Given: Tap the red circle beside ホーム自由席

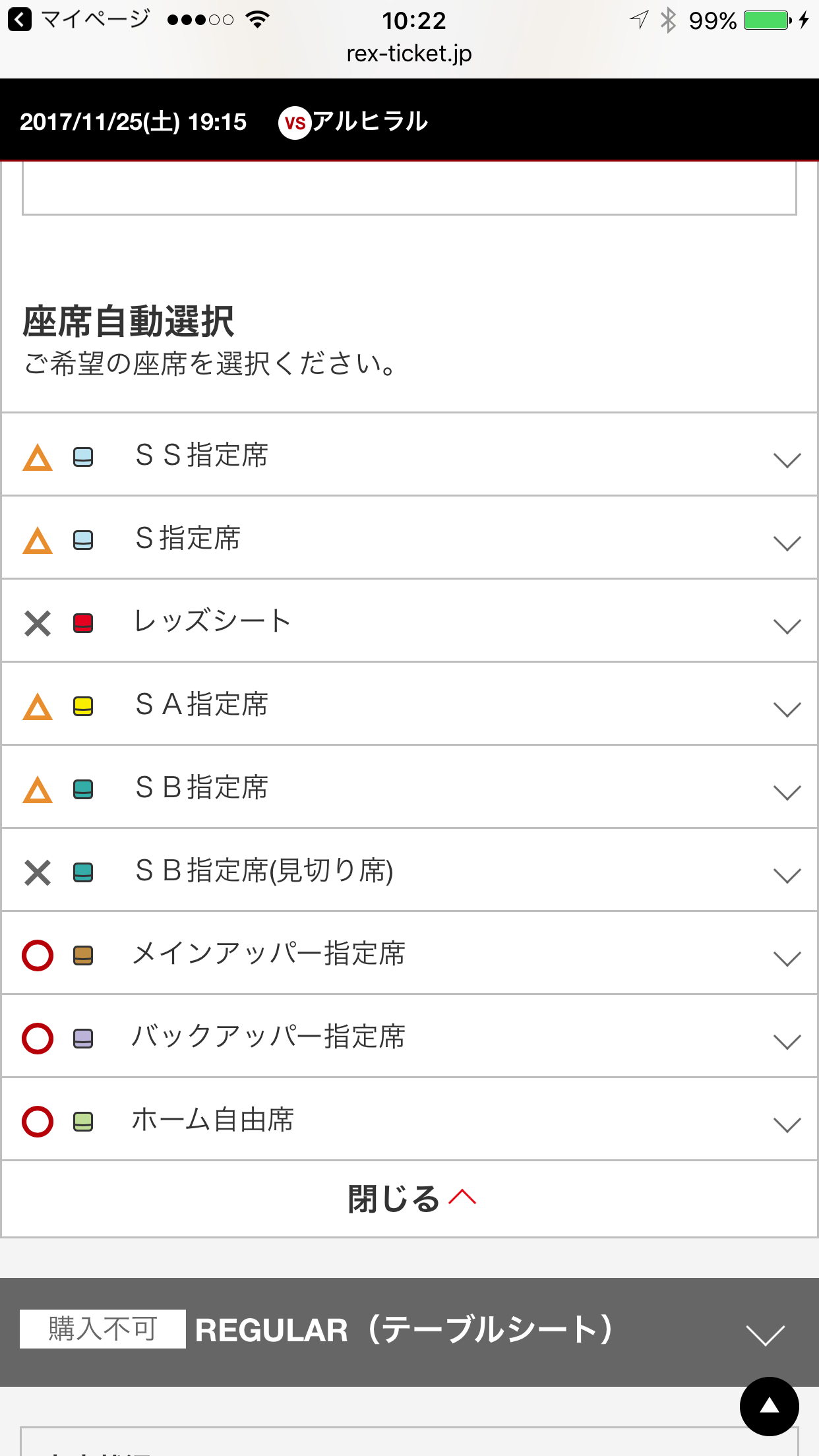Looking at the screenshot, I should coord(38,1122).
